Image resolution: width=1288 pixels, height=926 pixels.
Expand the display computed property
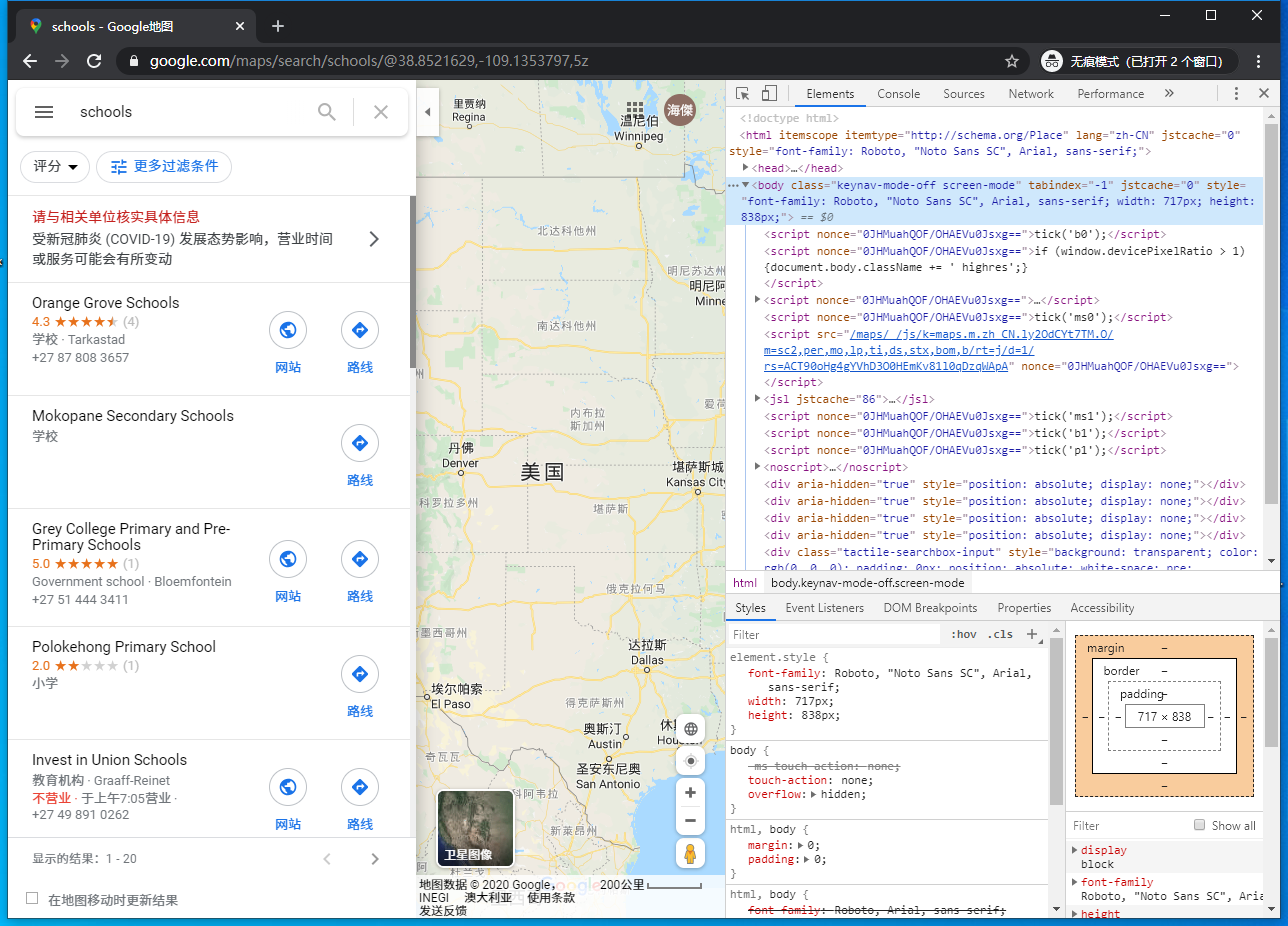tap(1075, 850)
